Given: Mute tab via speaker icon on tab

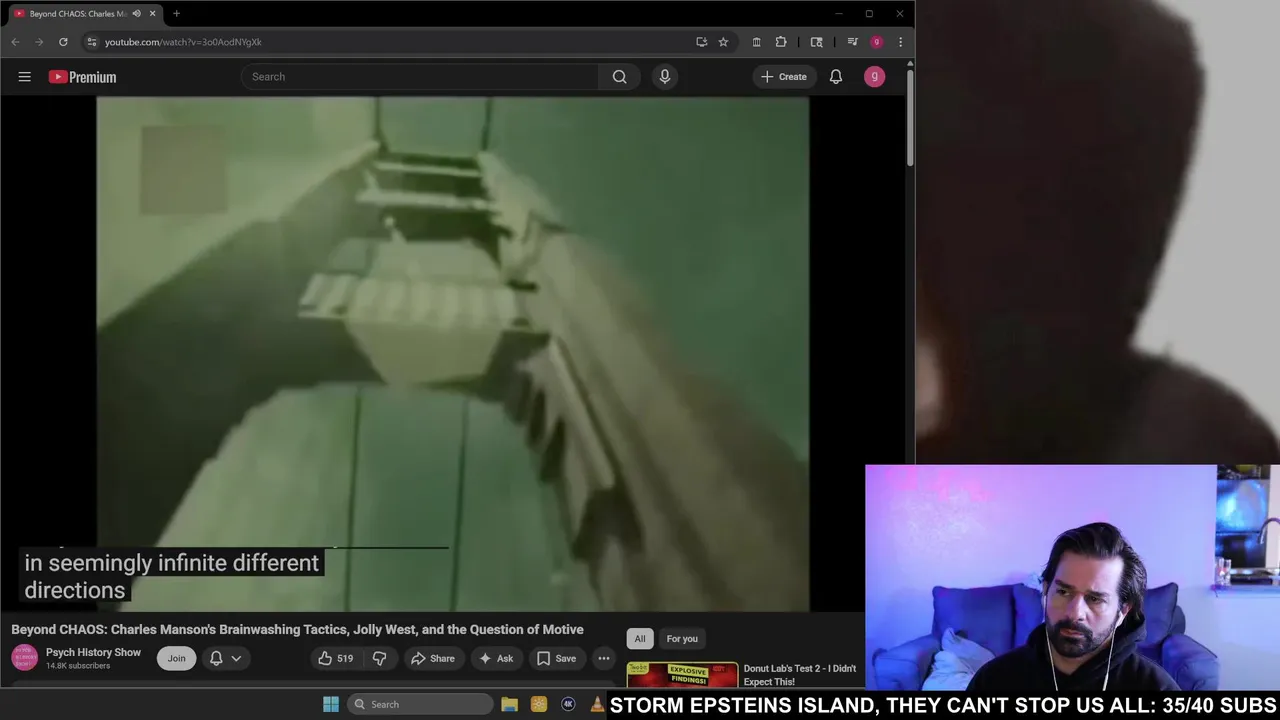Looking at the screenshot, I should [136, 14].
